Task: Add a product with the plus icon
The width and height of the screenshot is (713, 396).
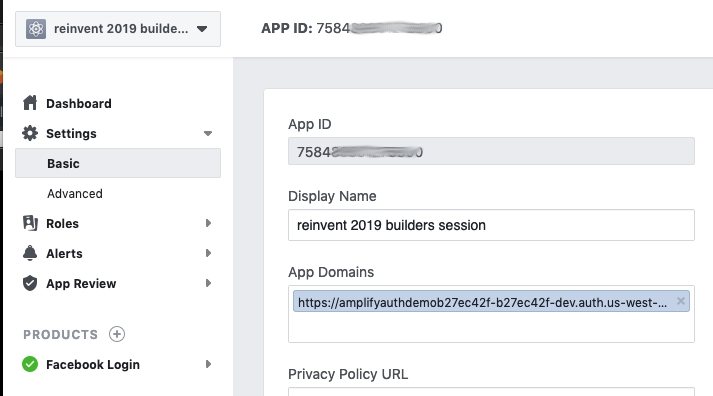Action: 117,334
